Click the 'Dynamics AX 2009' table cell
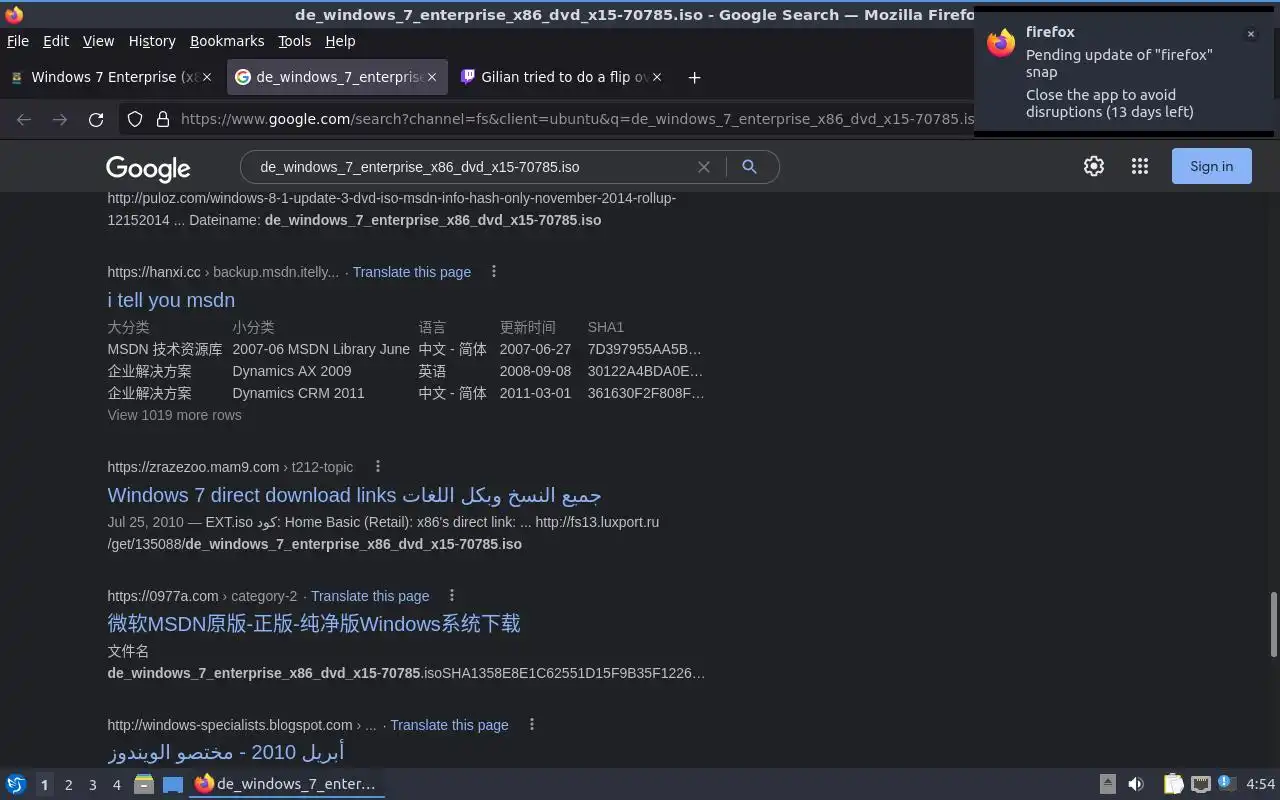Viewport: 1280px width, 800px height. [x=292, y=371]
